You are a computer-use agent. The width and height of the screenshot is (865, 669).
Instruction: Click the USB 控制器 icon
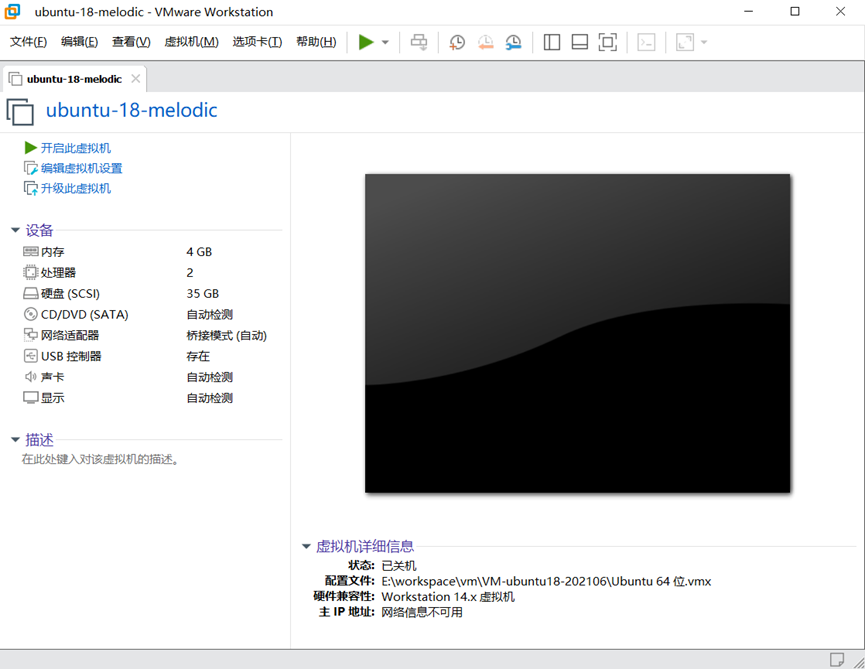click(30, 356)
